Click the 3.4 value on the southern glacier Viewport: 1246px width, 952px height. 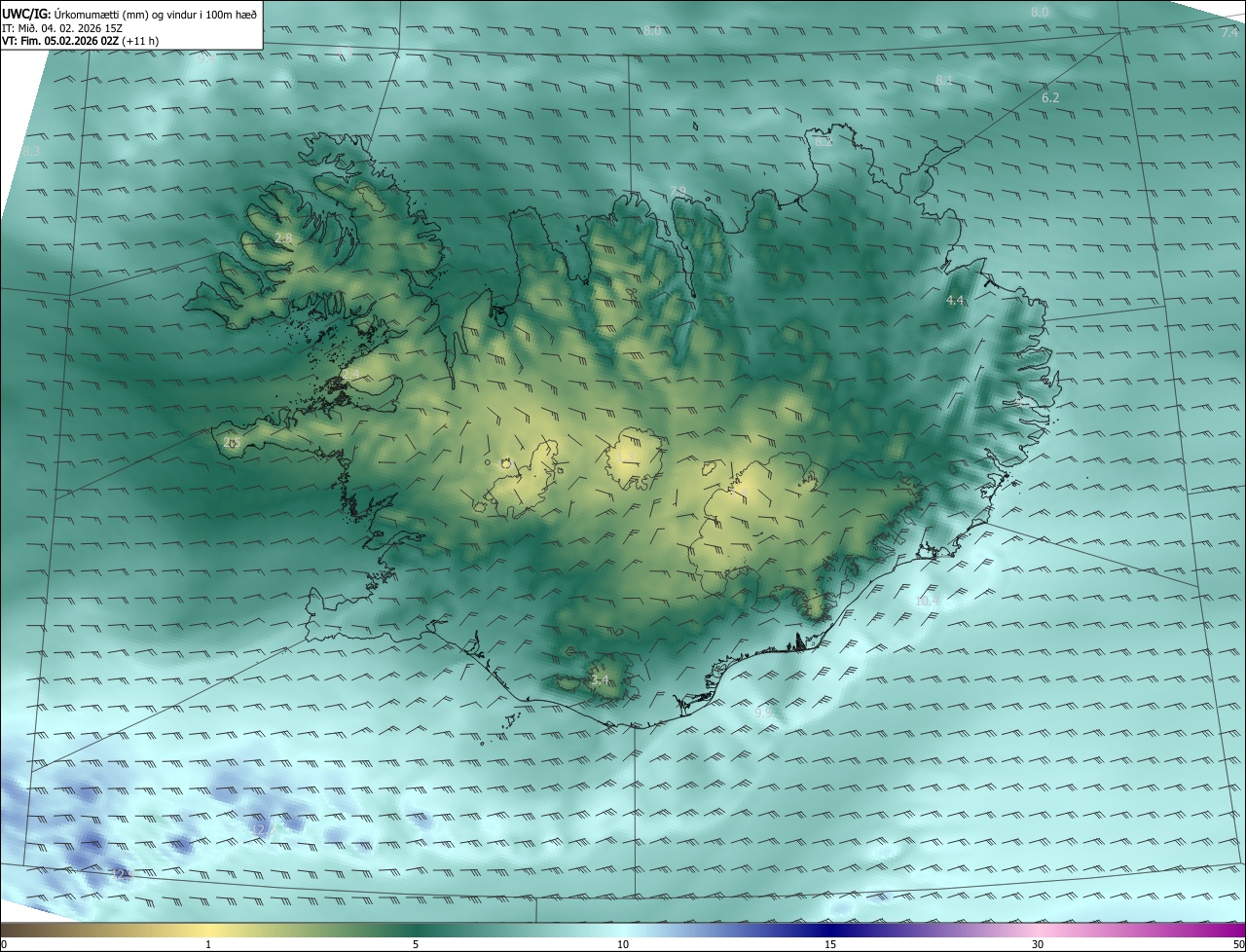pyautogui.click(x=600, y=679)
